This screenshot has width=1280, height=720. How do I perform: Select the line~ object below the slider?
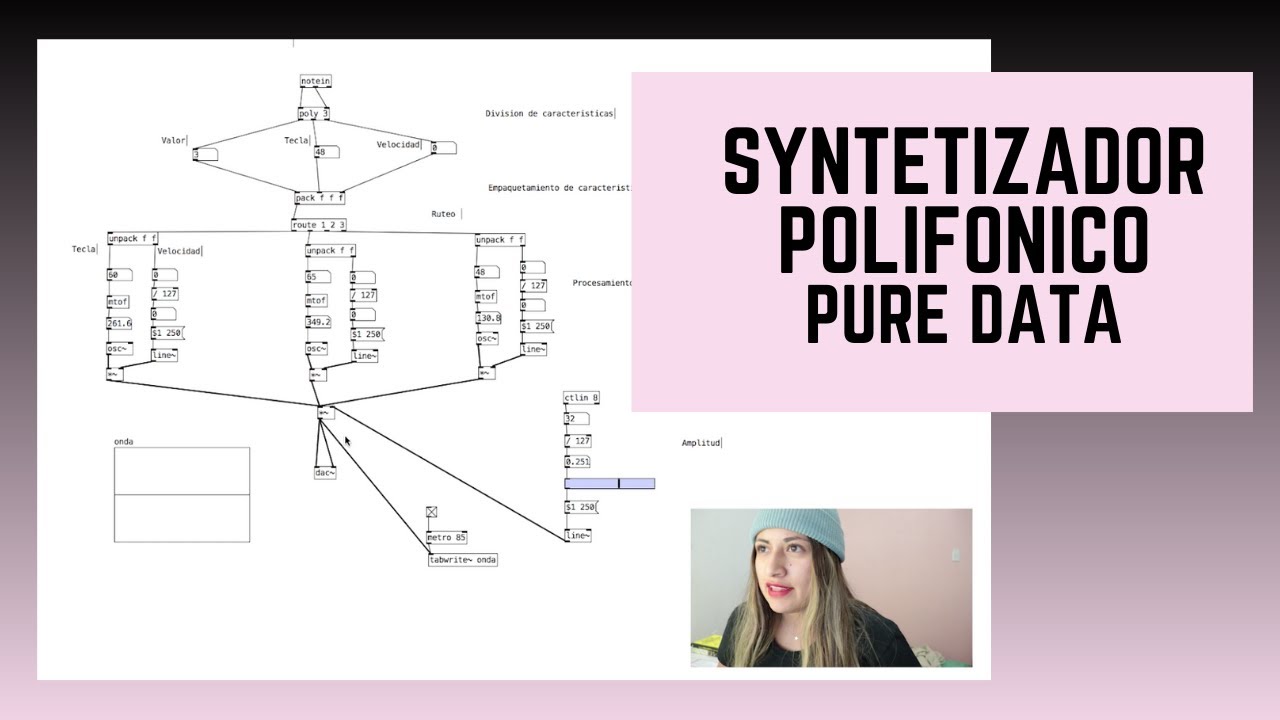[x=577, y=536]
